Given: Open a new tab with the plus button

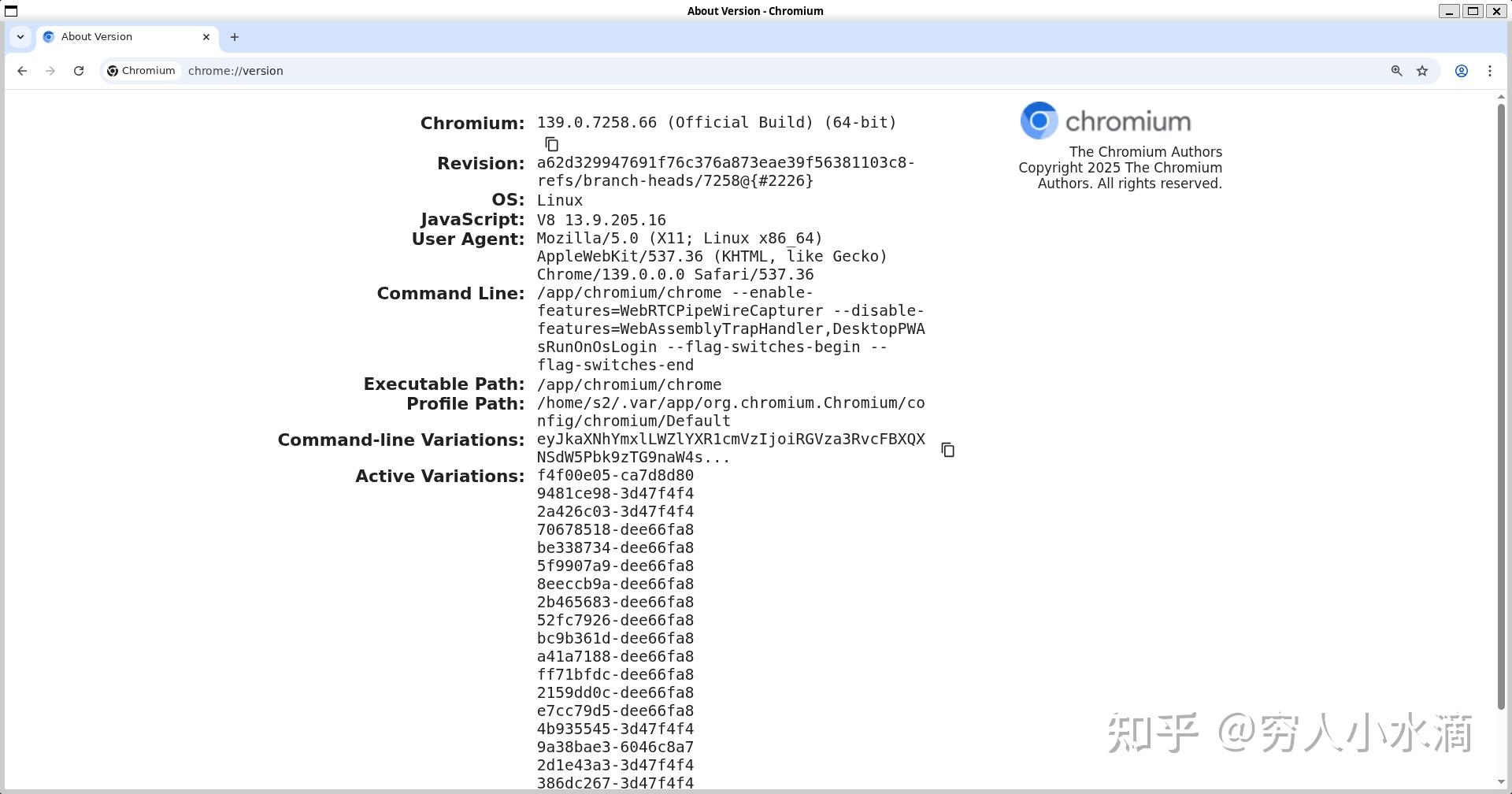Looking at the screenshot, I should [234, 37].
